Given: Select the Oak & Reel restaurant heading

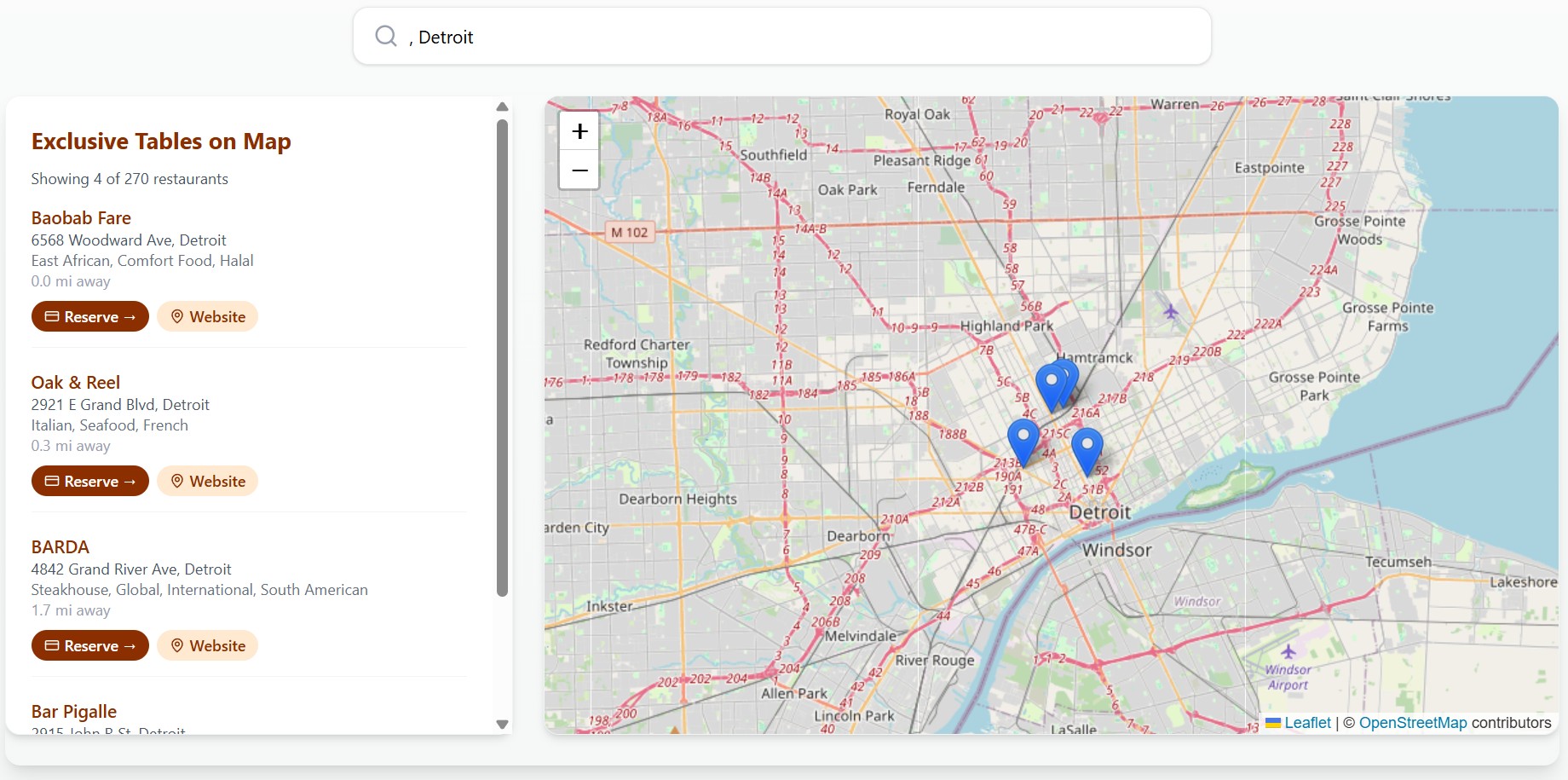Looking at the screenshot, I should tap(76, 383).
